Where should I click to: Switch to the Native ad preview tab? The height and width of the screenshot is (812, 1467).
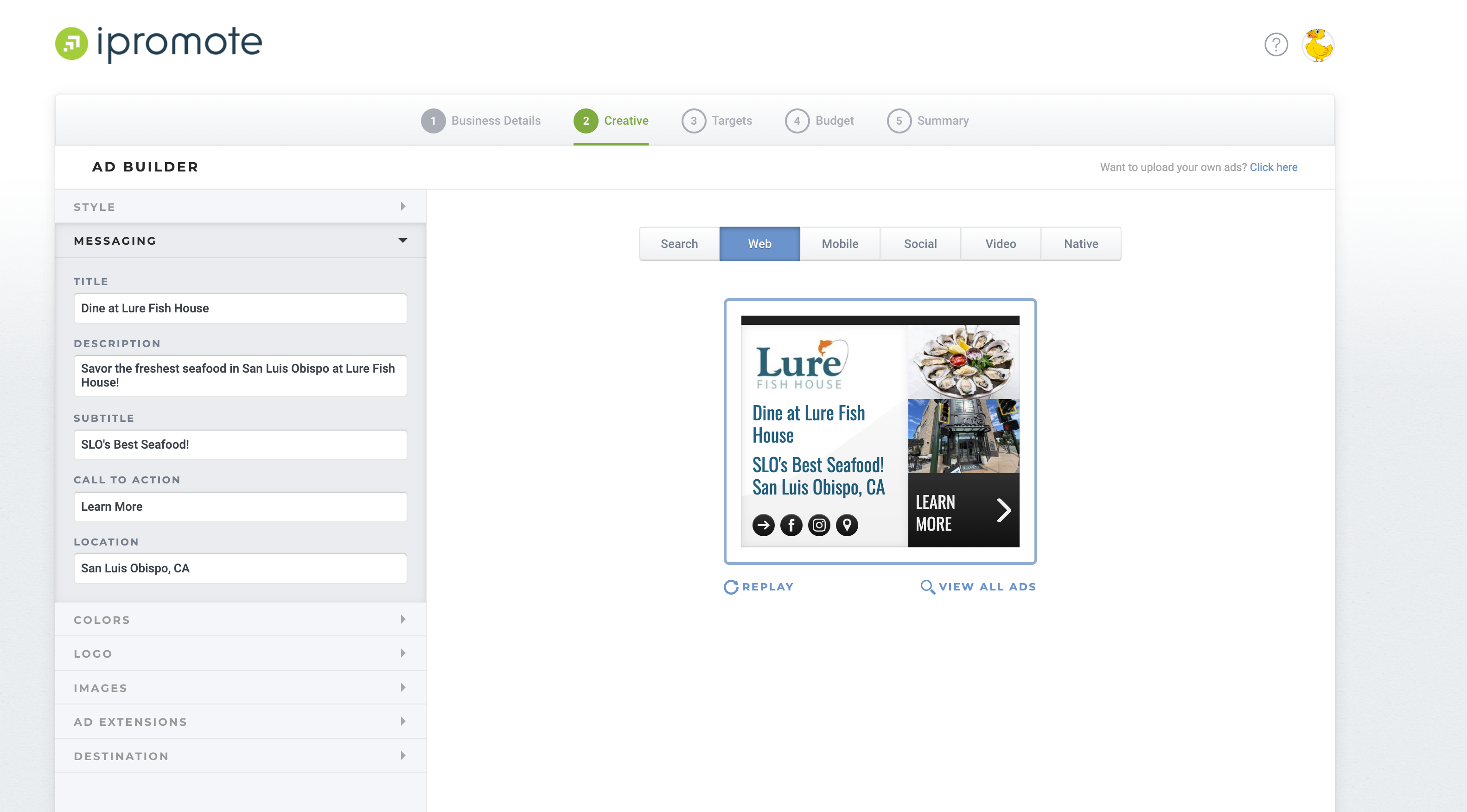[1080, 244]
